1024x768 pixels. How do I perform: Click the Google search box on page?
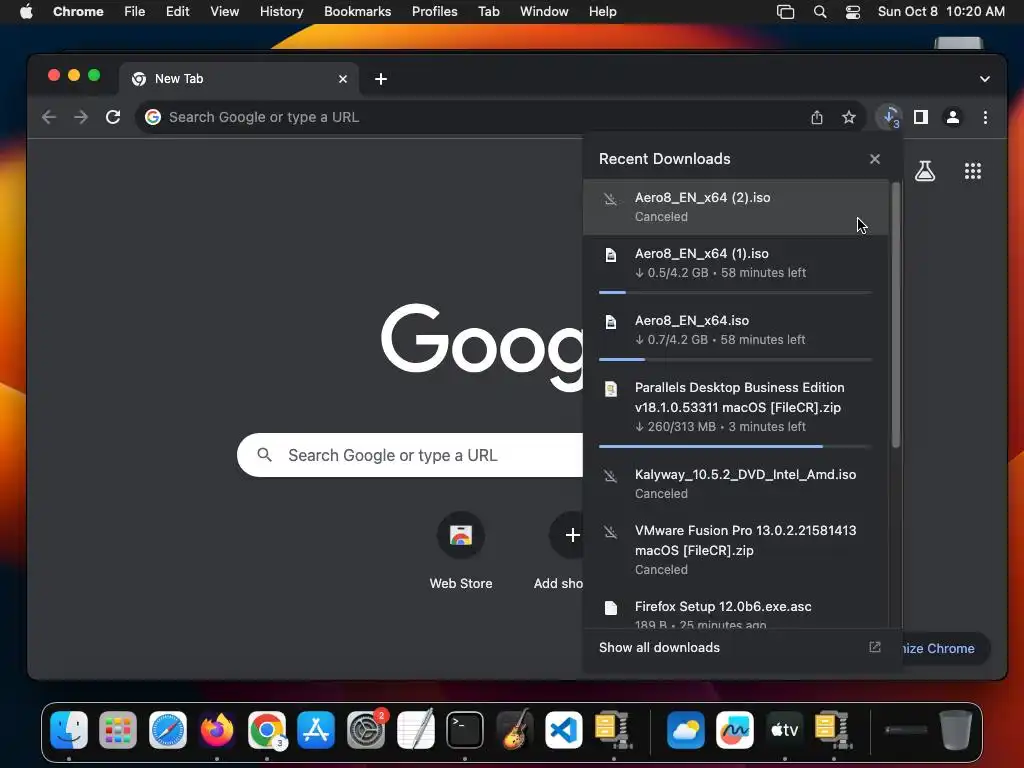410,455
